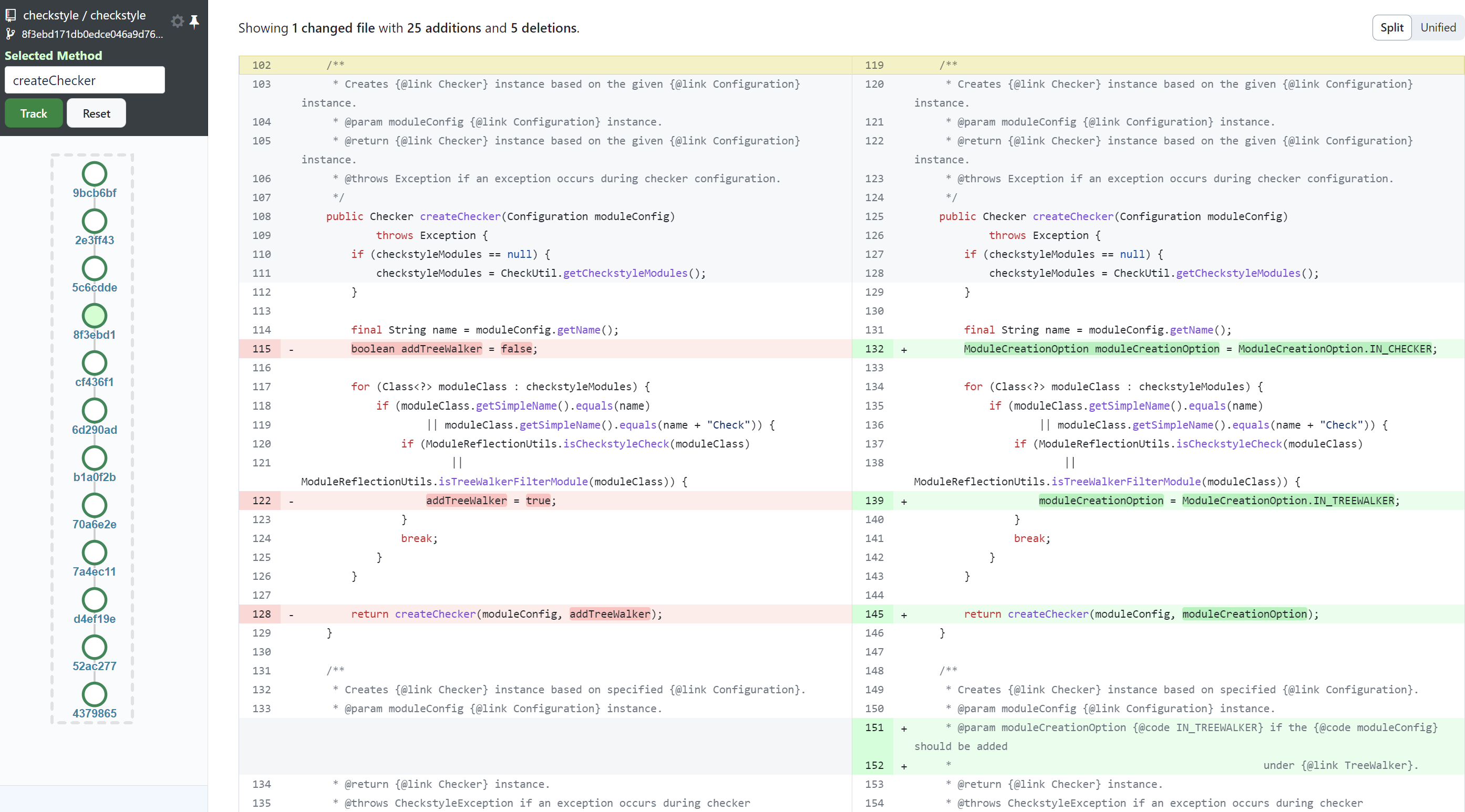The width and height of the screenshot is (1465, 812).
Task: Select commit node 2e3ff43
Action: pos(95,221)
